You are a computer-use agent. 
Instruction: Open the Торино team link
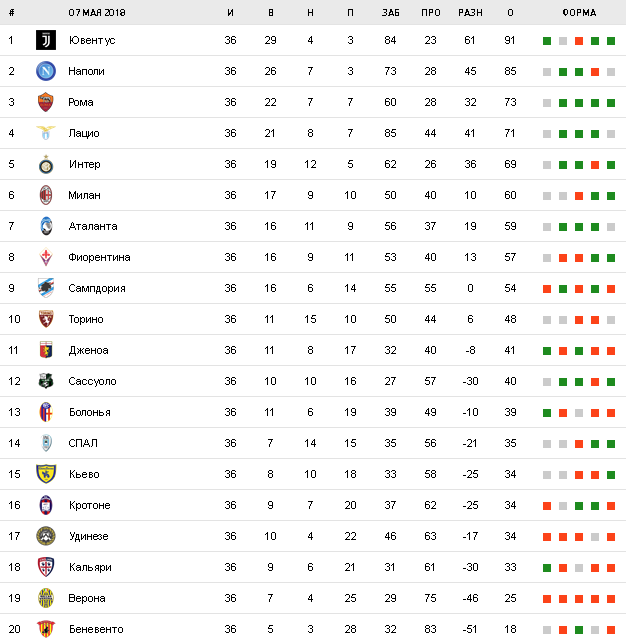click(86, 319)
